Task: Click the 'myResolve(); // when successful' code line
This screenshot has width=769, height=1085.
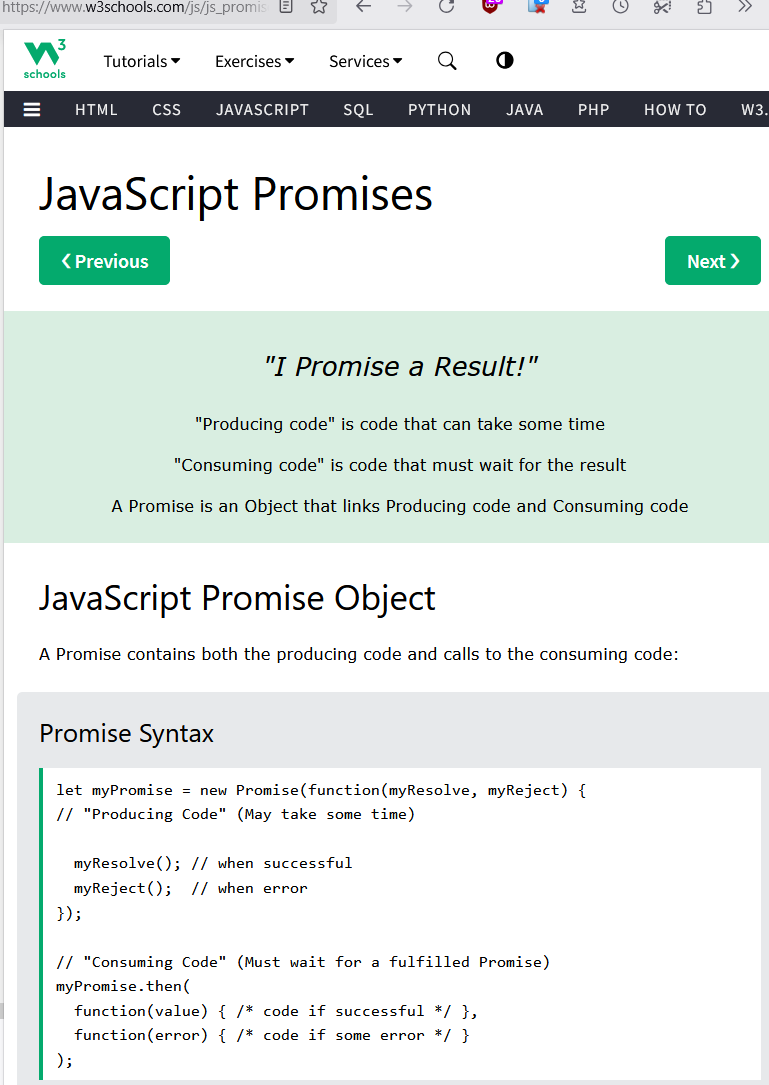Action: (213, 864)
